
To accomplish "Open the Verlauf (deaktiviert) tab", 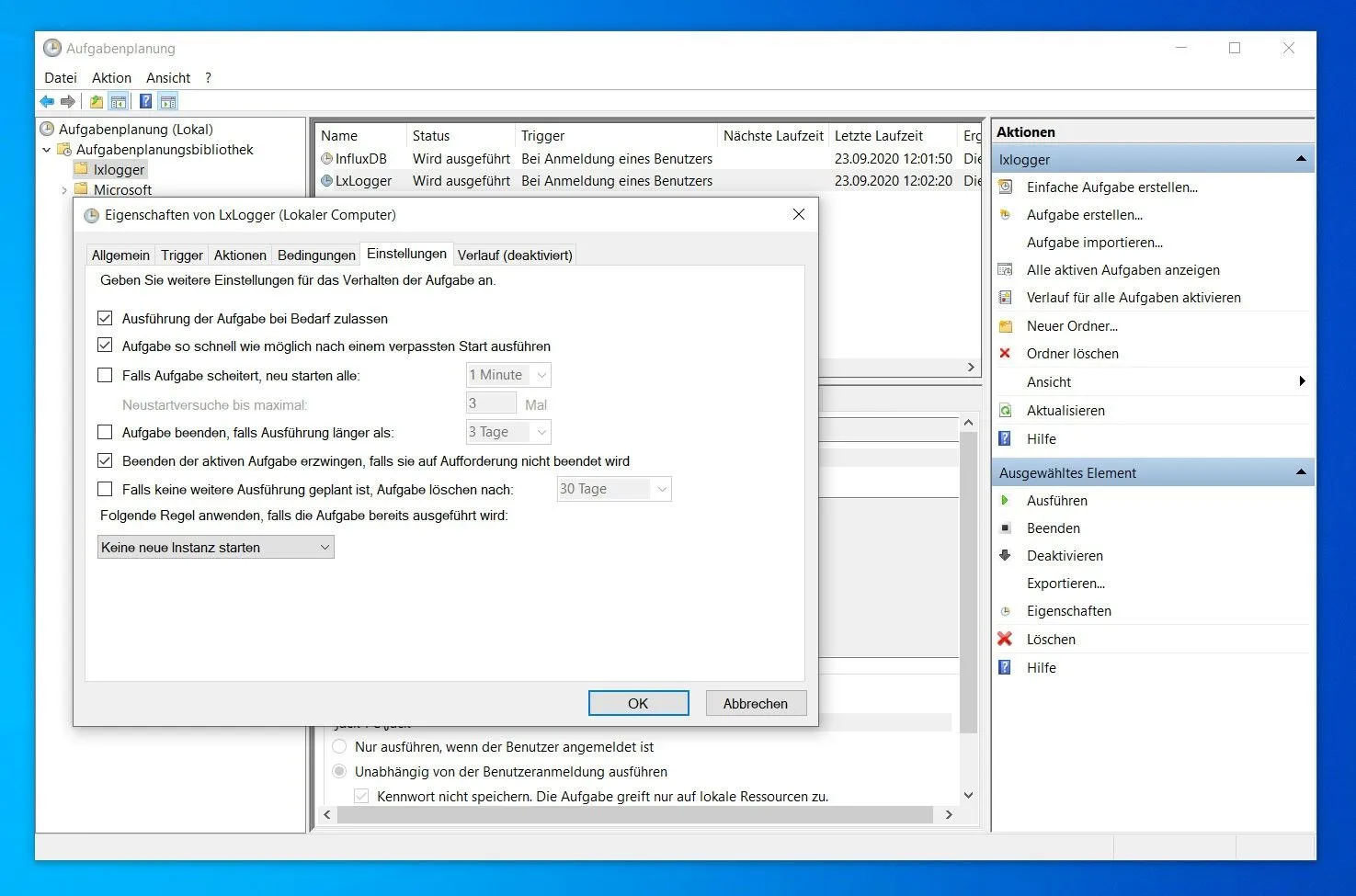I will pyautogui.click(x=515, y=255).
